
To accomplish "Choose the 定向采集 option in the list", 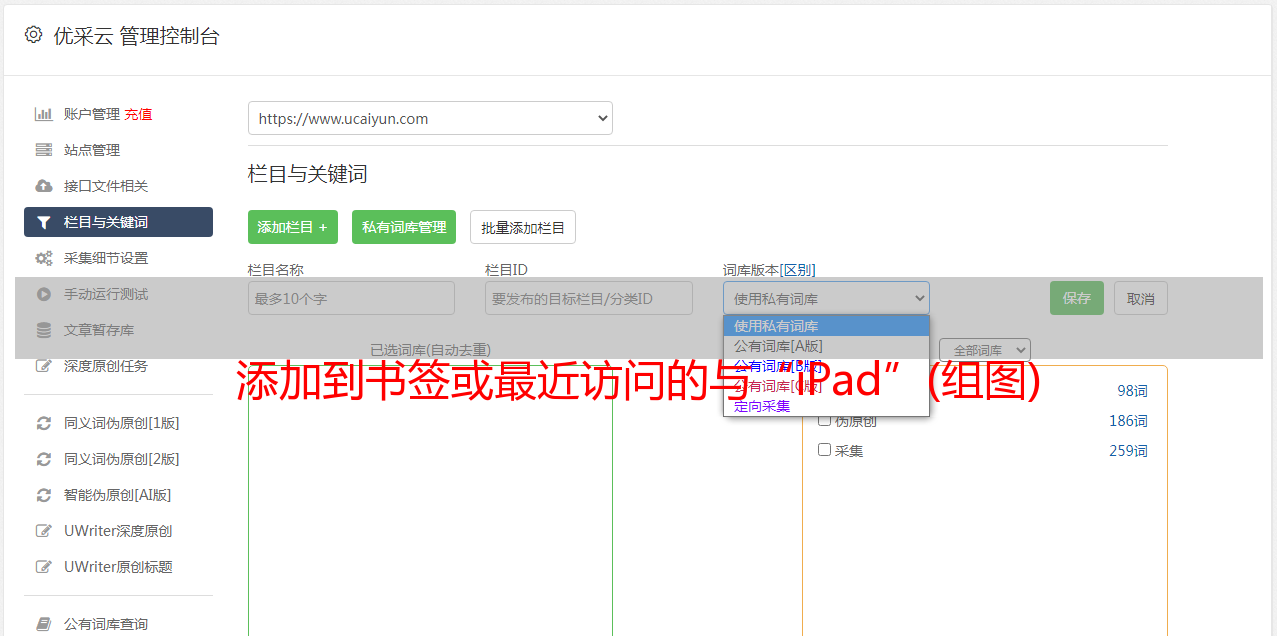I will (x=762, y=406).
